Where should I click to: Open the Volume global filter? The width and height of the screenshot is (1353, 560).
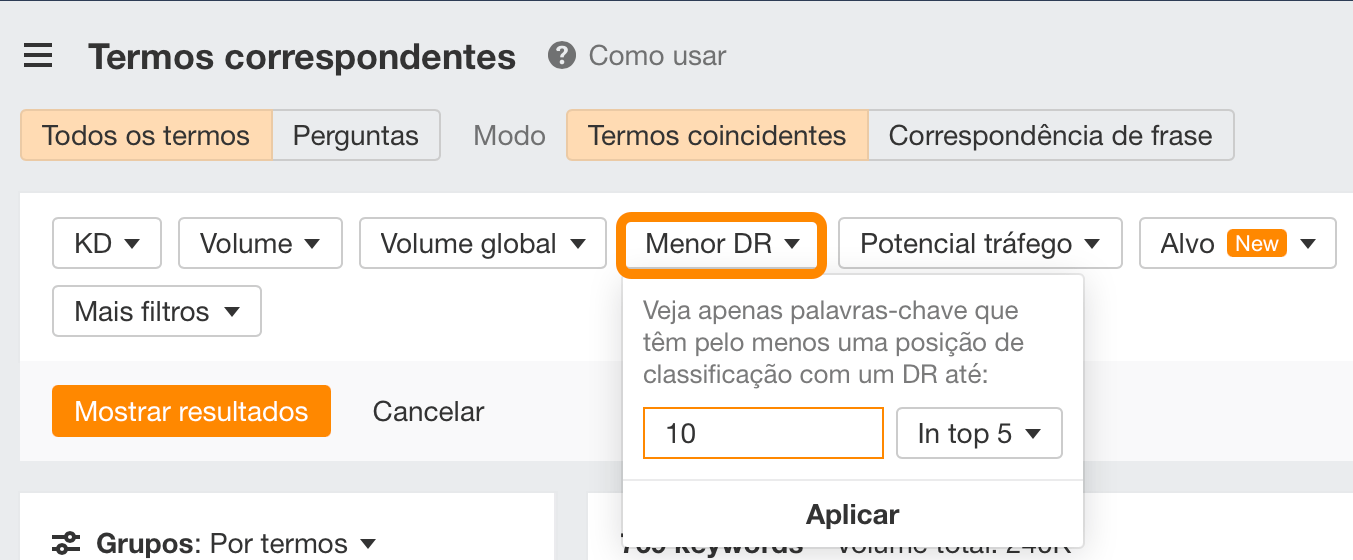(482, 244)
